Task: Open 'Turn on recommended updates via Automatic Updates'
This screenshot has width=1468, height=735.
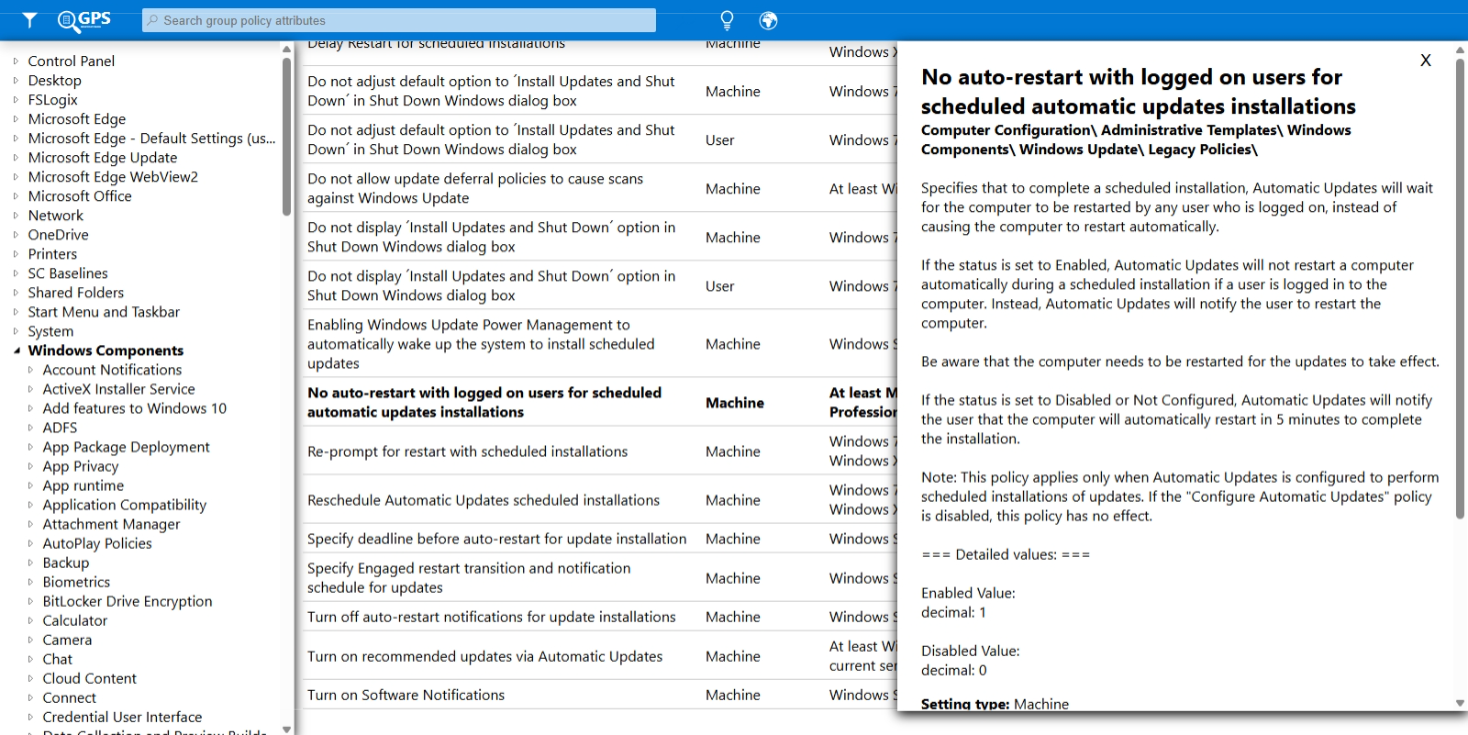Action: [x=599, y=656]
